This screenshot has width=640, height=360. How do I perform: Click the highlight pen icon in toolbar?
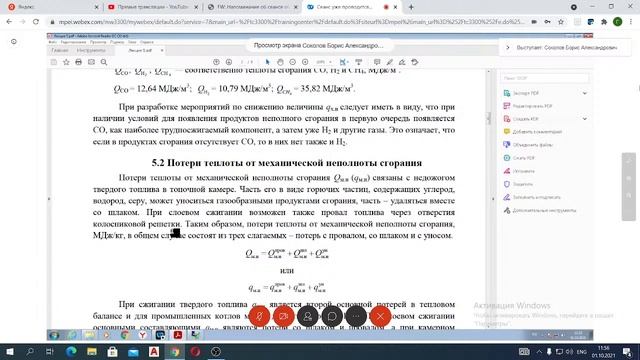(389, 62)
